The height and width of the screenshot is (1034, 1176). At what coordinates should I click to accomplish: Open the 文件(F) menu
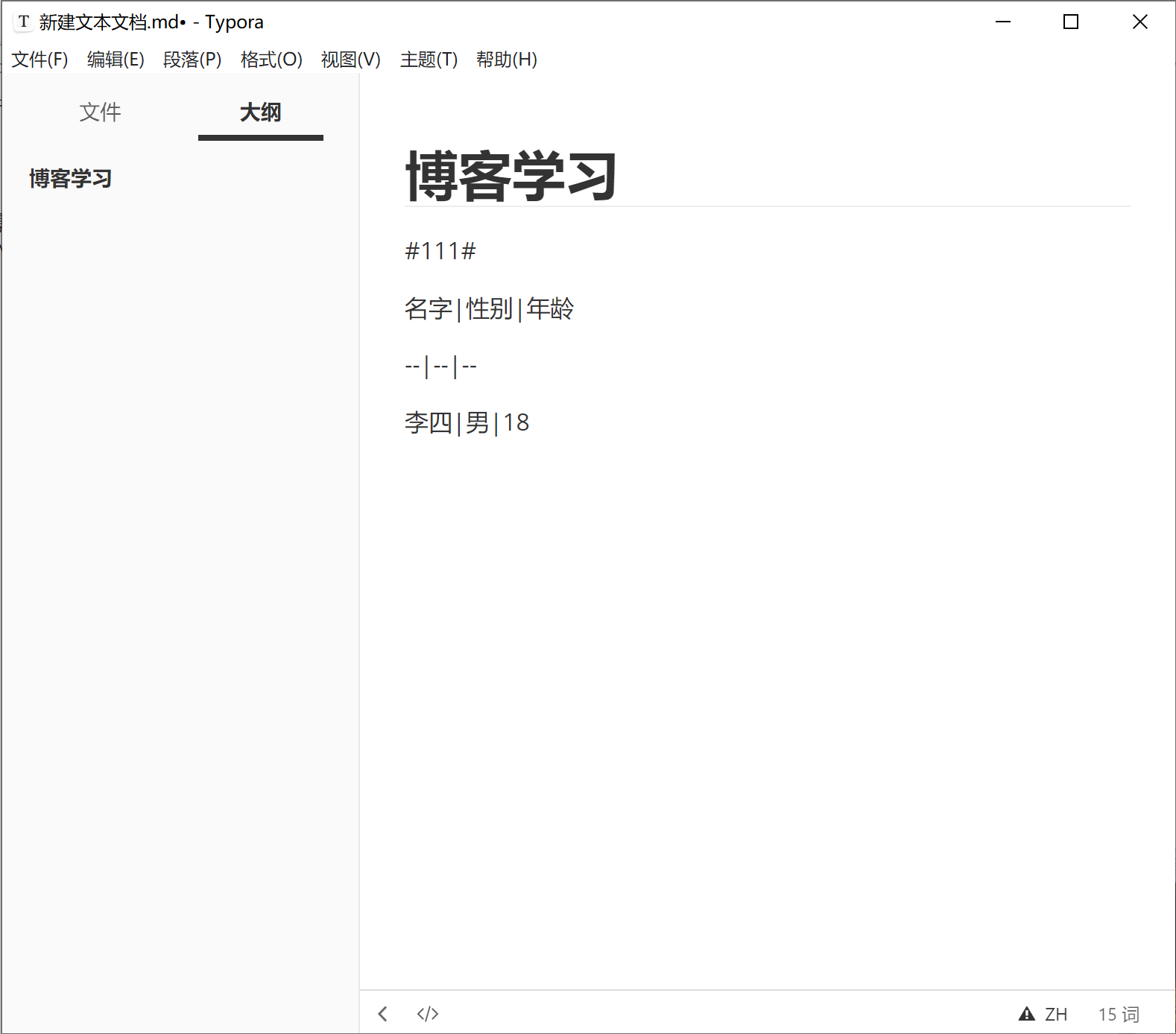tap(39, 60)
